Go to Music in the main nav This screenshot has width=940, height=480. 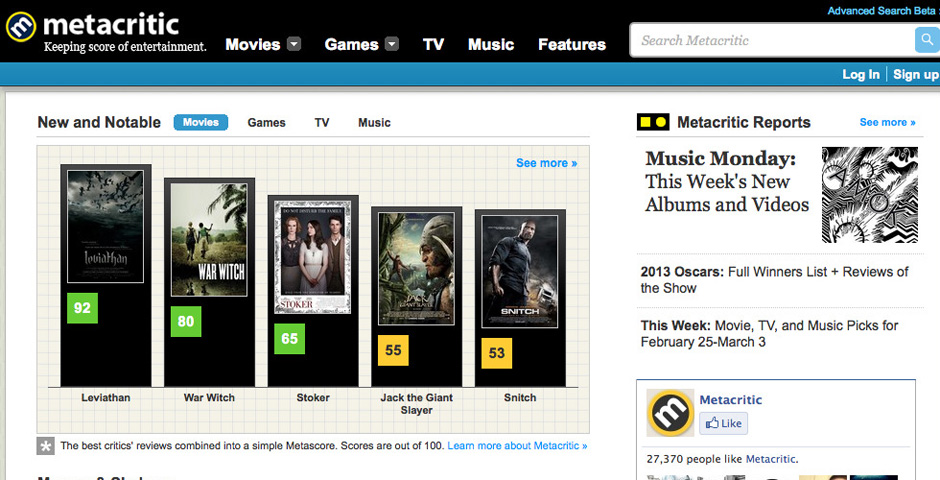[x=491, y=44]
